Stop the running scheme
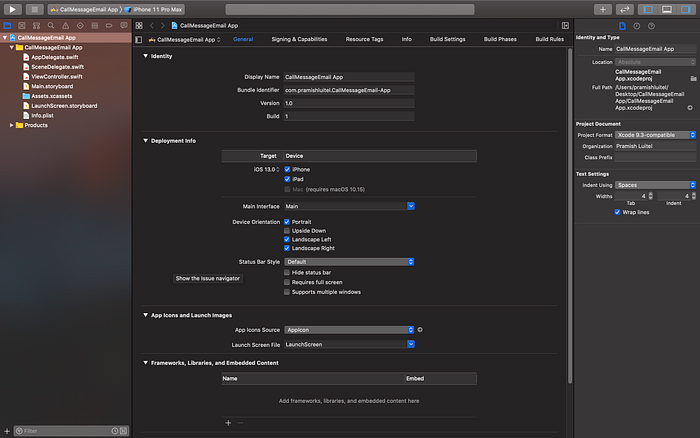Image resolution: width=700 pixels, height=438 pixels. pyautogui.click(x=34, y=9)
